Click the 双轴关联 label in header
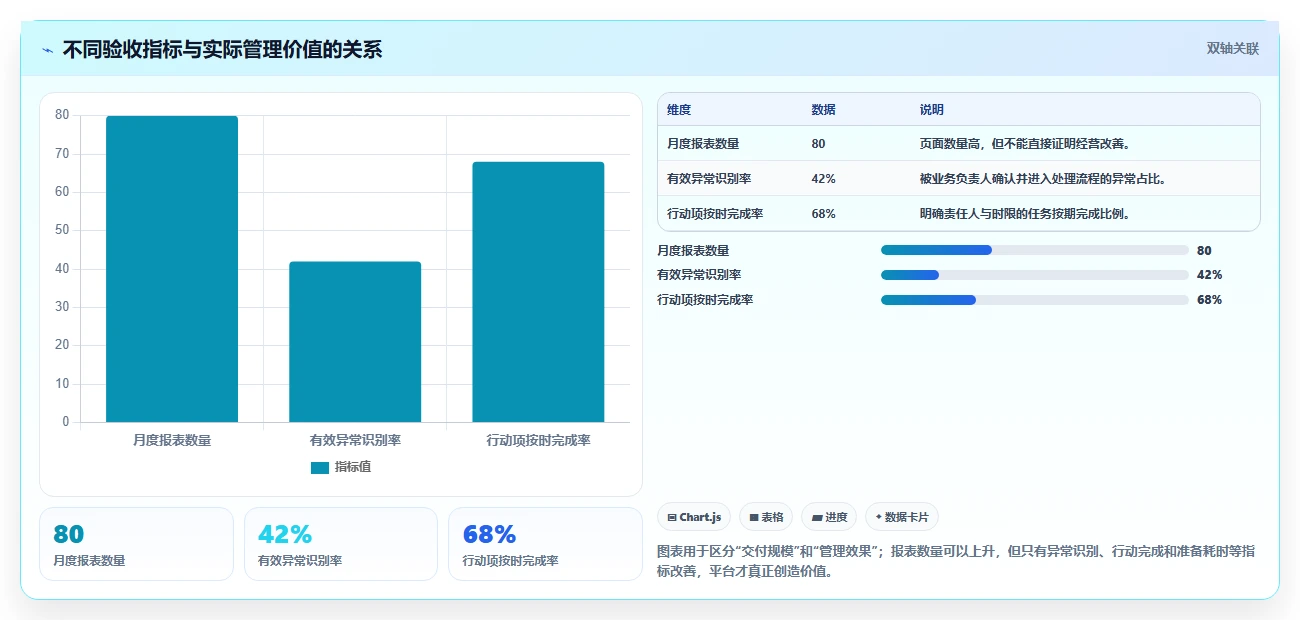 point(1232,49)
